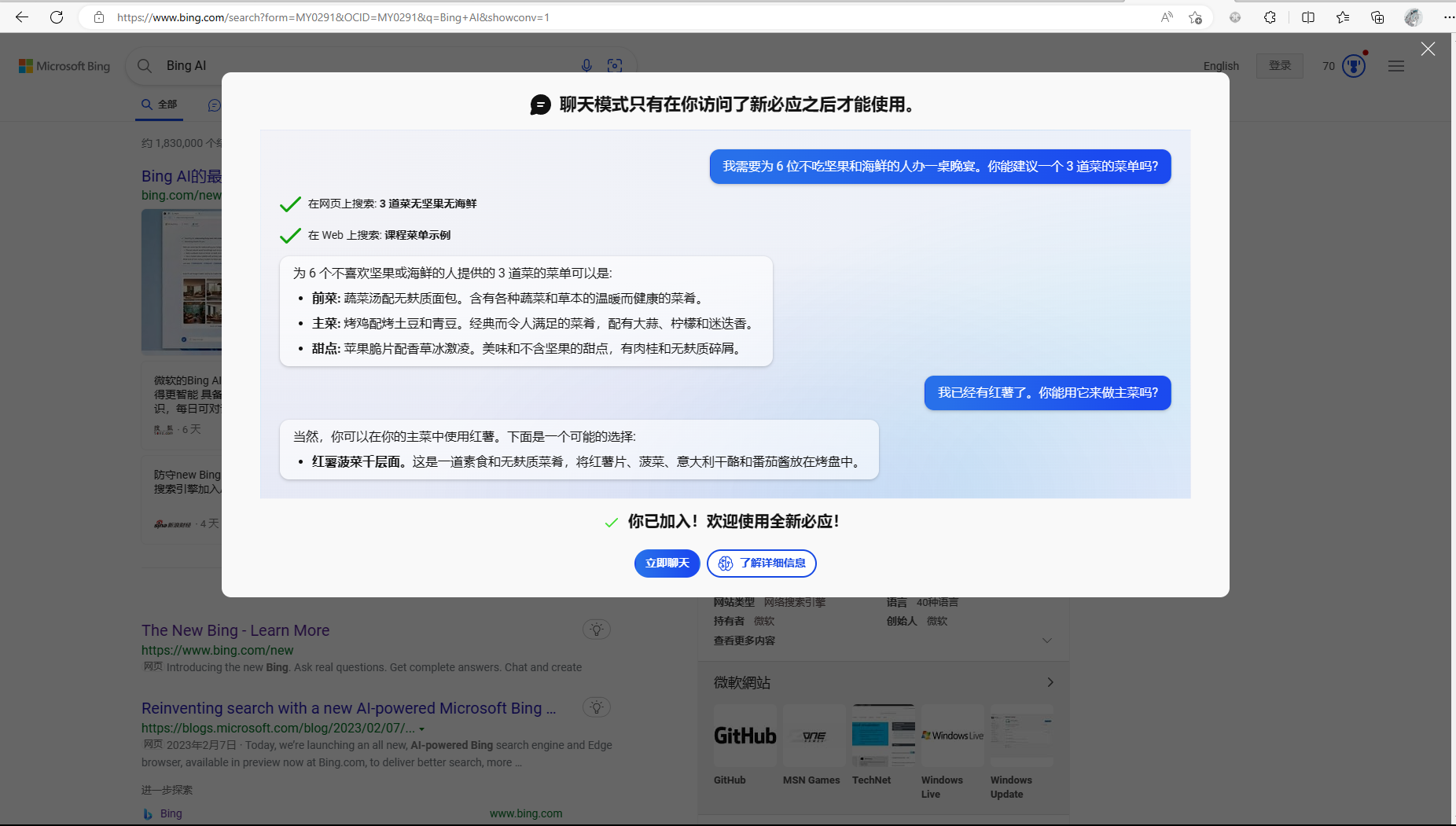Image resolution: width=1456 pixels, height=826 pixels.
Task: Open the browser profile avatar
Action: pos(1414,17)
